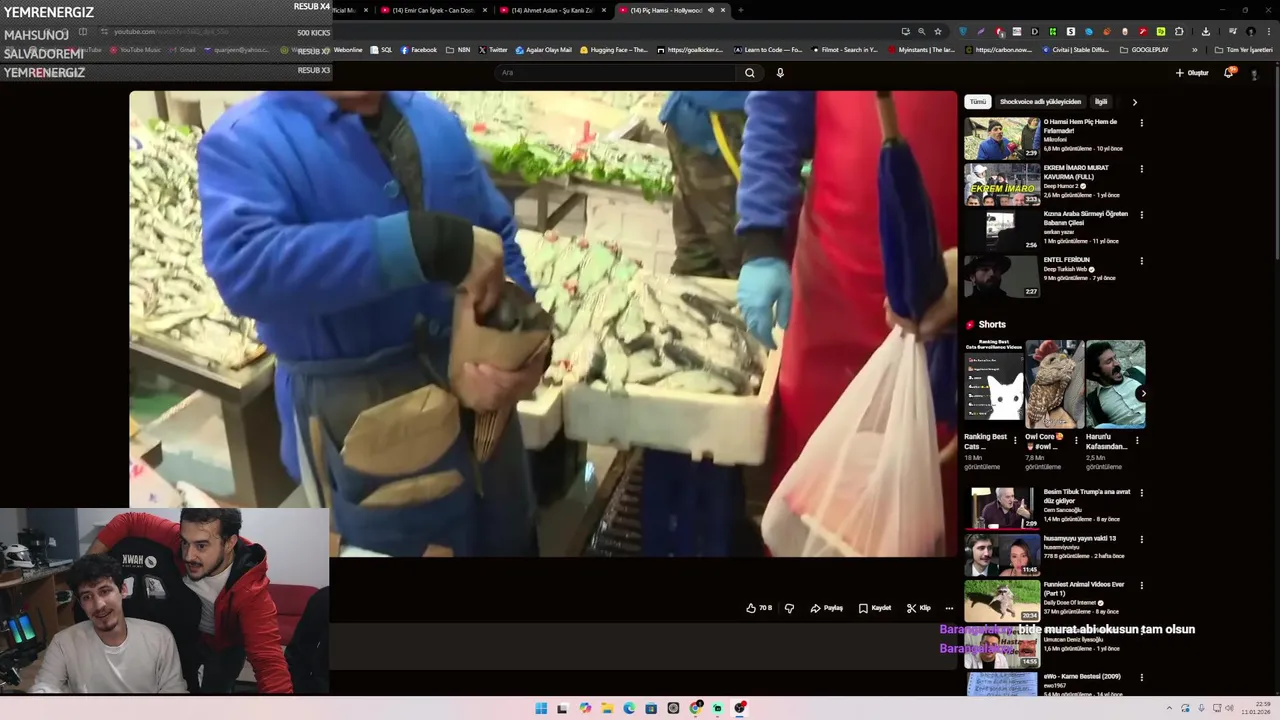Open options menu for Kızına Araba video
The width and height of the screenshot is (1280, 720).
[1141, 215]
